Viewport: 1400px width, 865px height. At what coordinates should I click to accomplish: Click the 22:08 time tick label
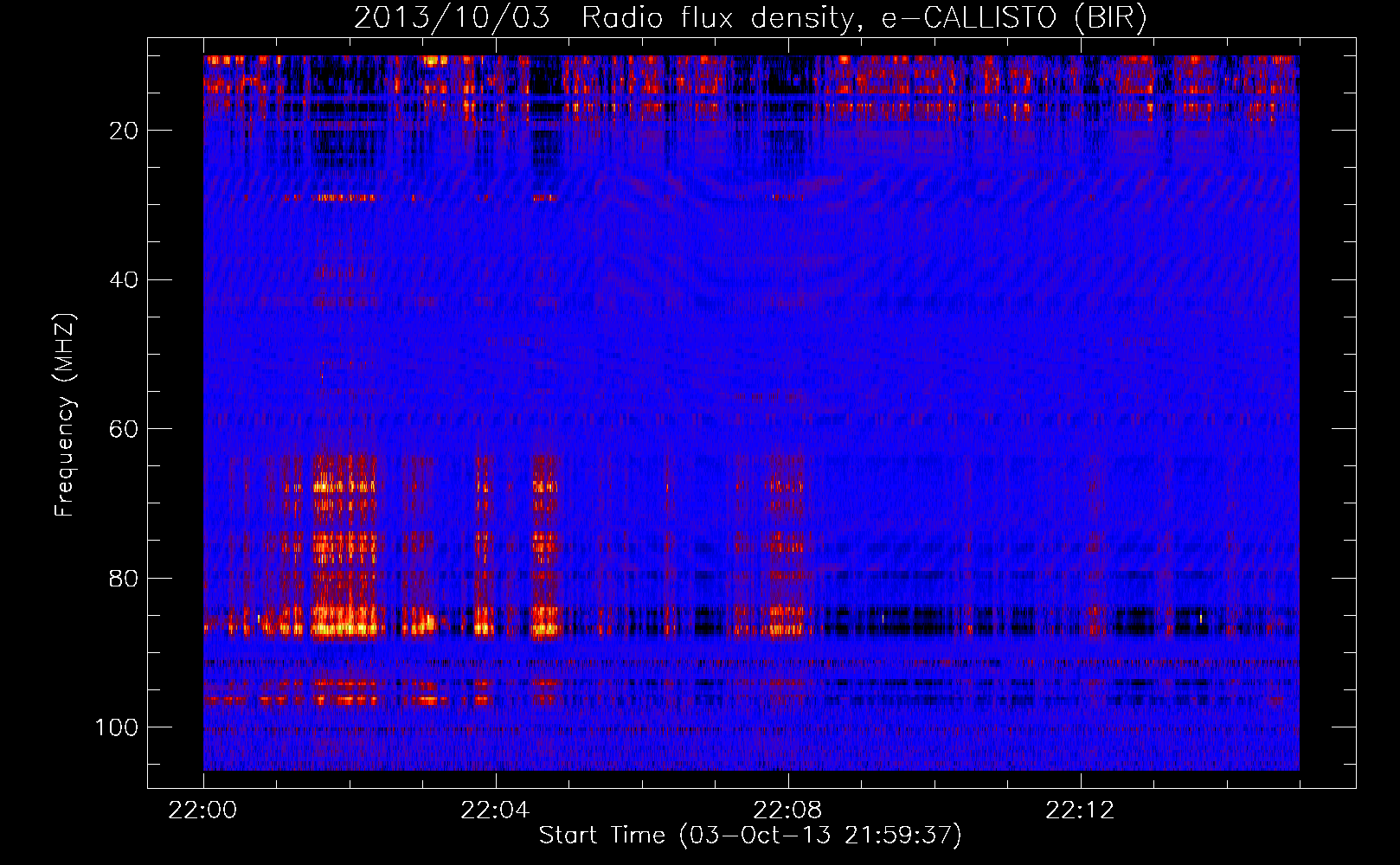[x=787, y=811]
